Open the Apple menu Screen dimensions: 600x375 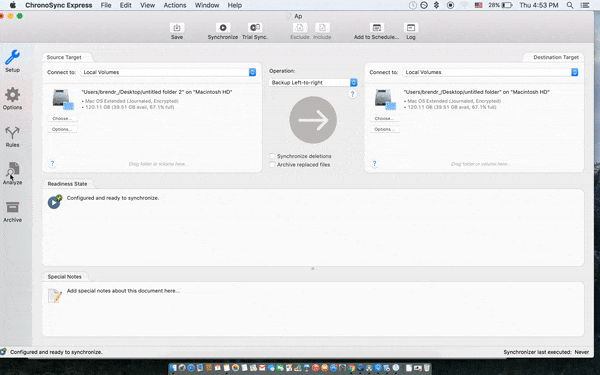point(13,5)
